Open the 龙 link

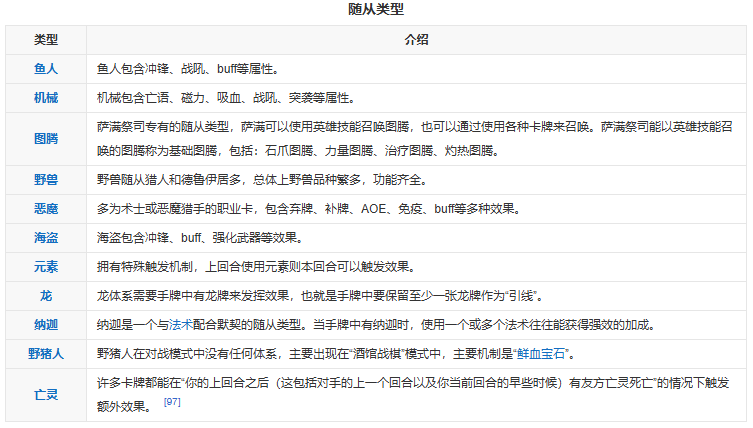point(46,296)
